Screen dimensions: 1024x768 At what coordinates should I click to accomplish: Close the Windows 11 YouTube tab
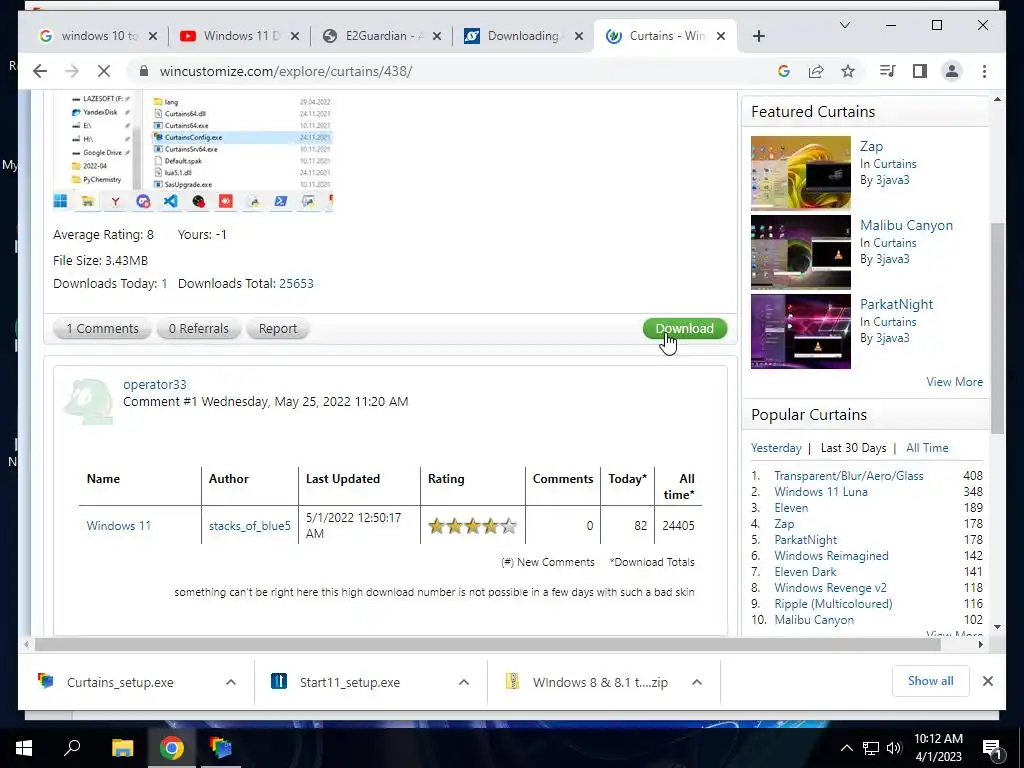[x=295, y=36]
